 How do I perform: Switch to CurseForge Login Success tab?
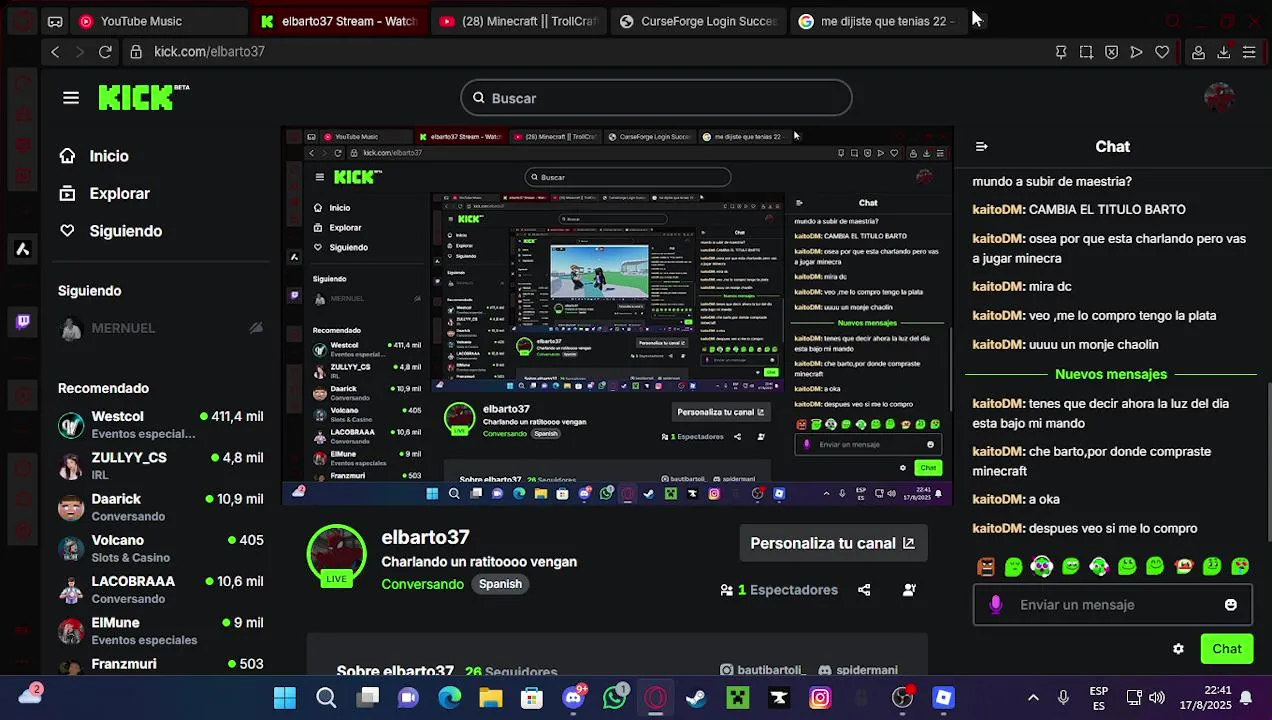tap(697, 21)
